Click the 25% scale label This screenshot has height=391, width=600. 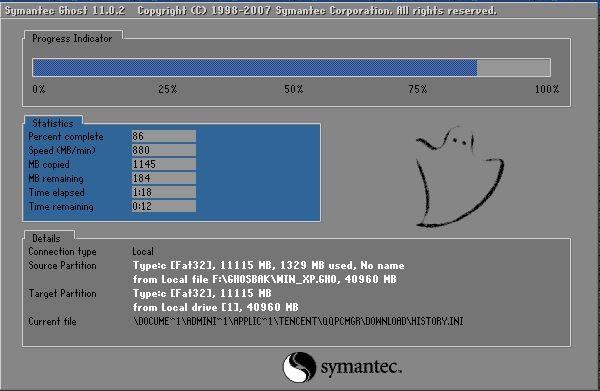point(168,89)
